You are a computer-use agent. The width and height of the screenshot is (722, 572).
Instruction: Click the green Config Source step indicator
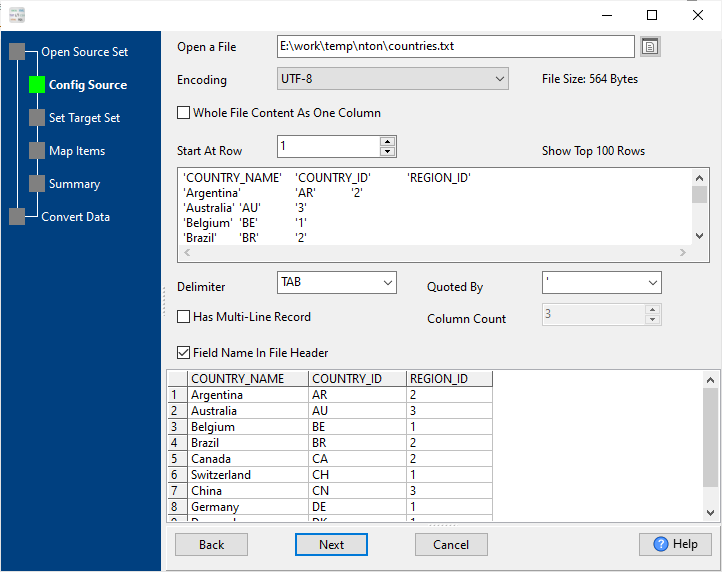coord(37,85)
